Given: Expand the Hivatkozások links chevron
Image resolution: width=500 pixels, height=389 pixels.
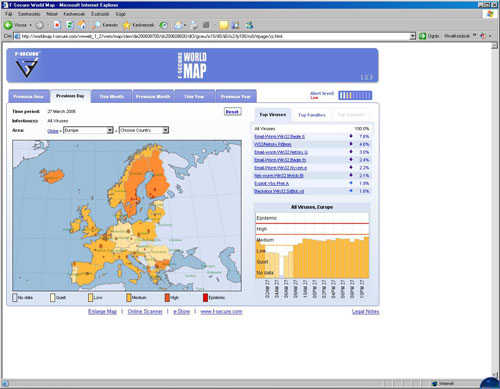Looking at the screenshot, I should coord(474,35).
